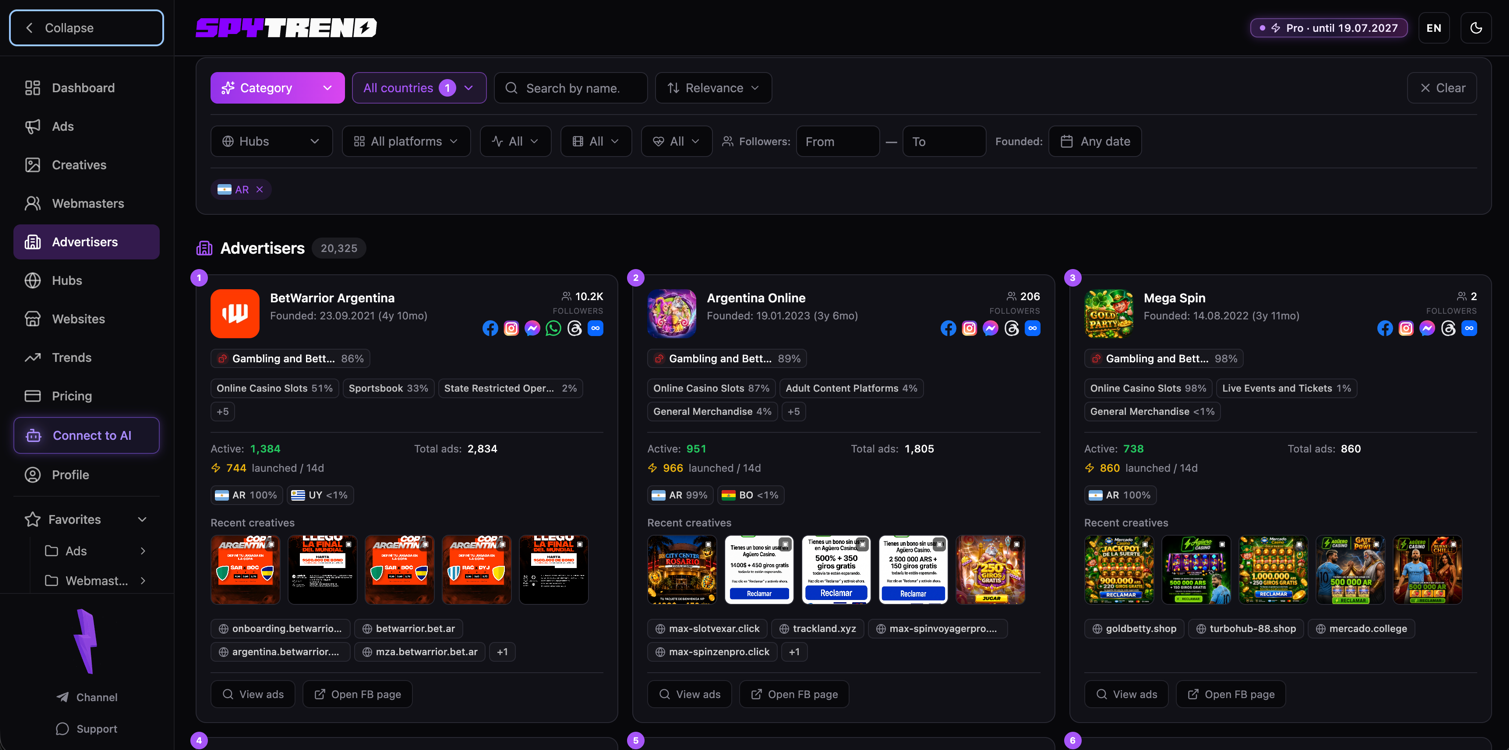Open first BetWarrior recent creative thumbnail
Viewport: 1509px width, 750px height.
tap(245, 570)
